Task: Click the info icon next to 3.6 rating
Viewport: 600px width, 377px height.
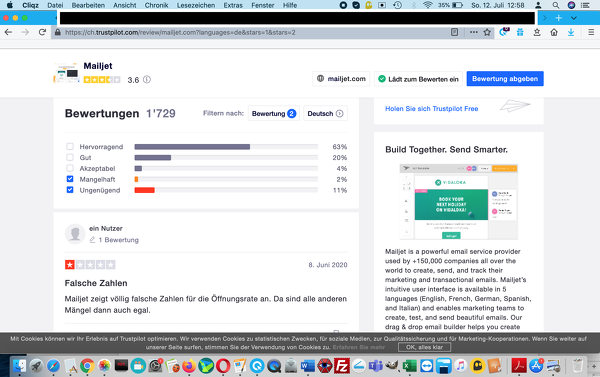Action: (147, 80)
